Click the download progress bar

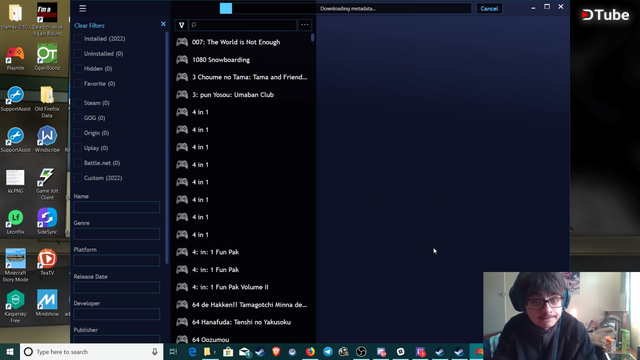click(345, 8)
